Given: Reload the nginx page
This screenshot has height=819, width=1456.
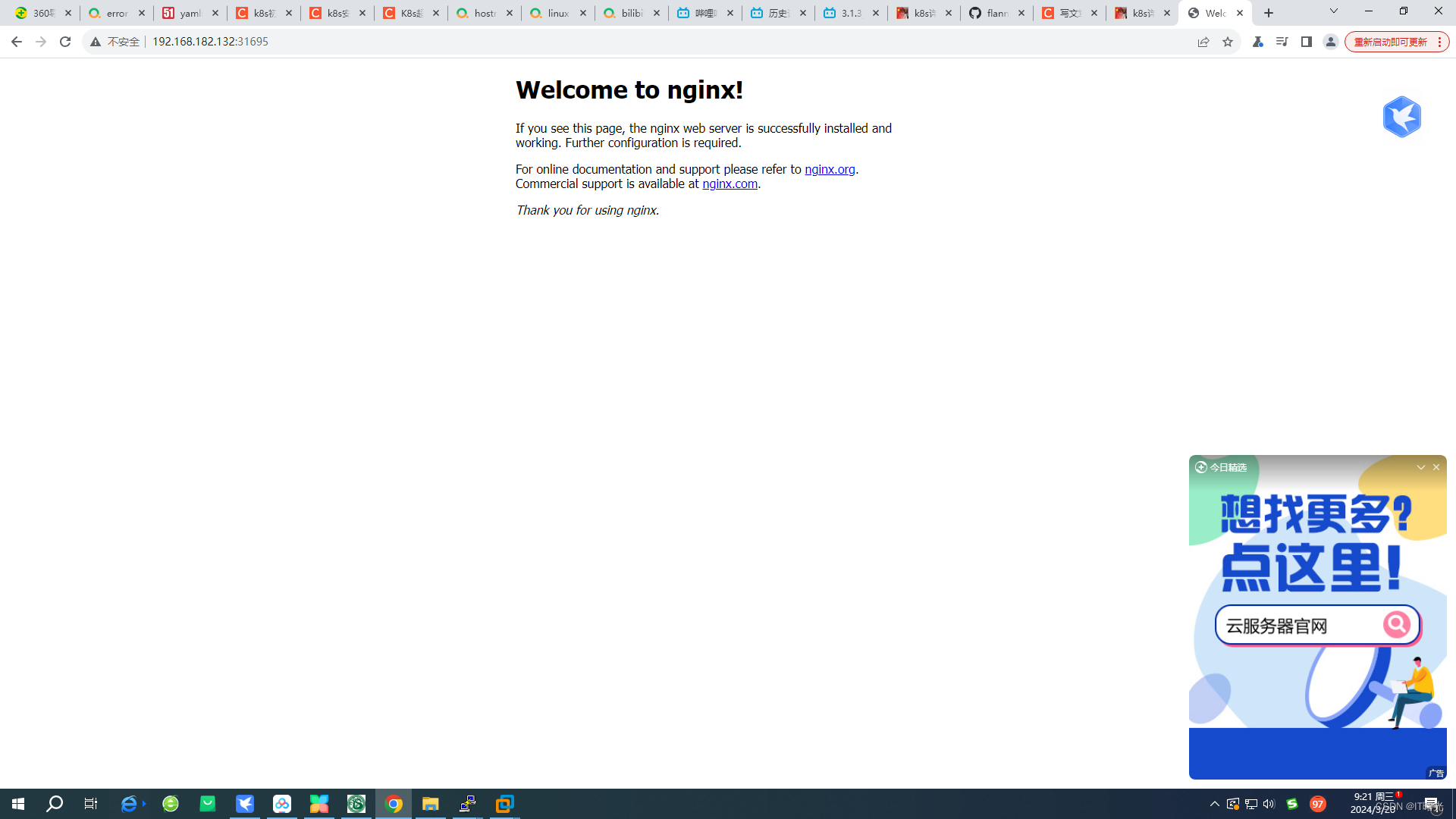Looking at the screenshot, I should click(x=65, y=42).
